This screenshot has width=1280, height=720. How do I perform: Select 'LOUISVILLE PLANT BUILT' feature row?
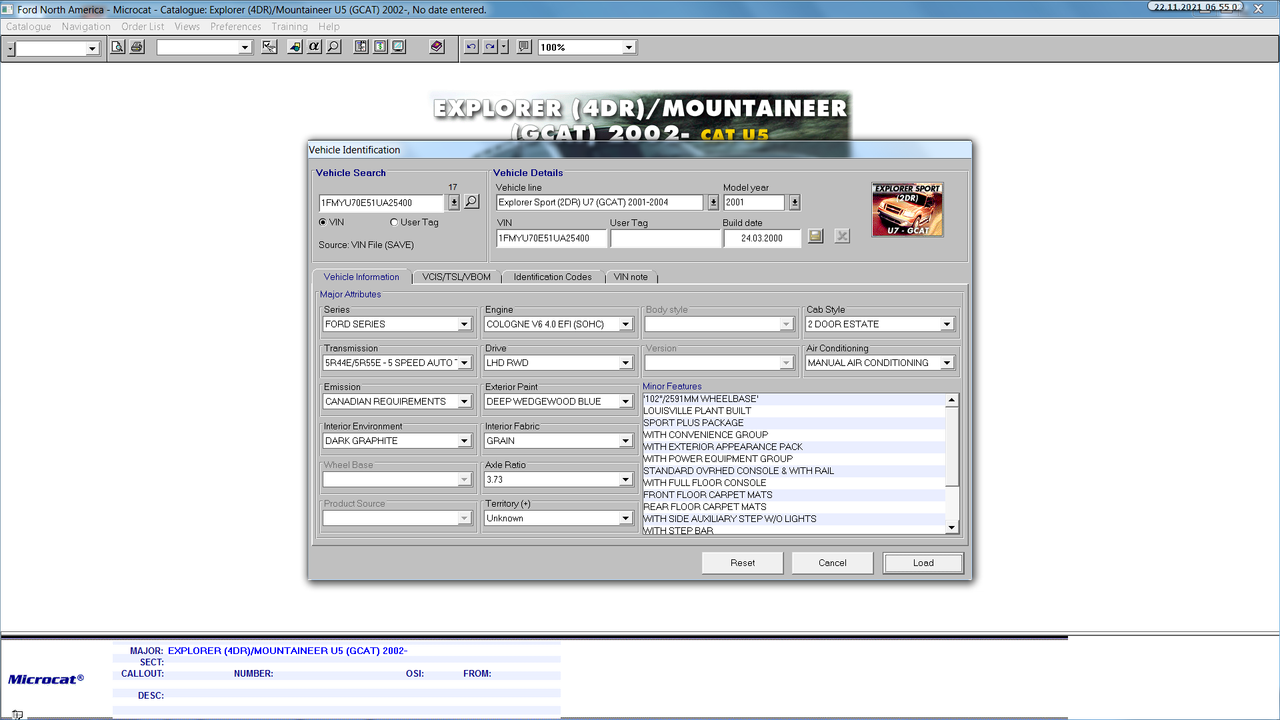(x=794, y=411)
